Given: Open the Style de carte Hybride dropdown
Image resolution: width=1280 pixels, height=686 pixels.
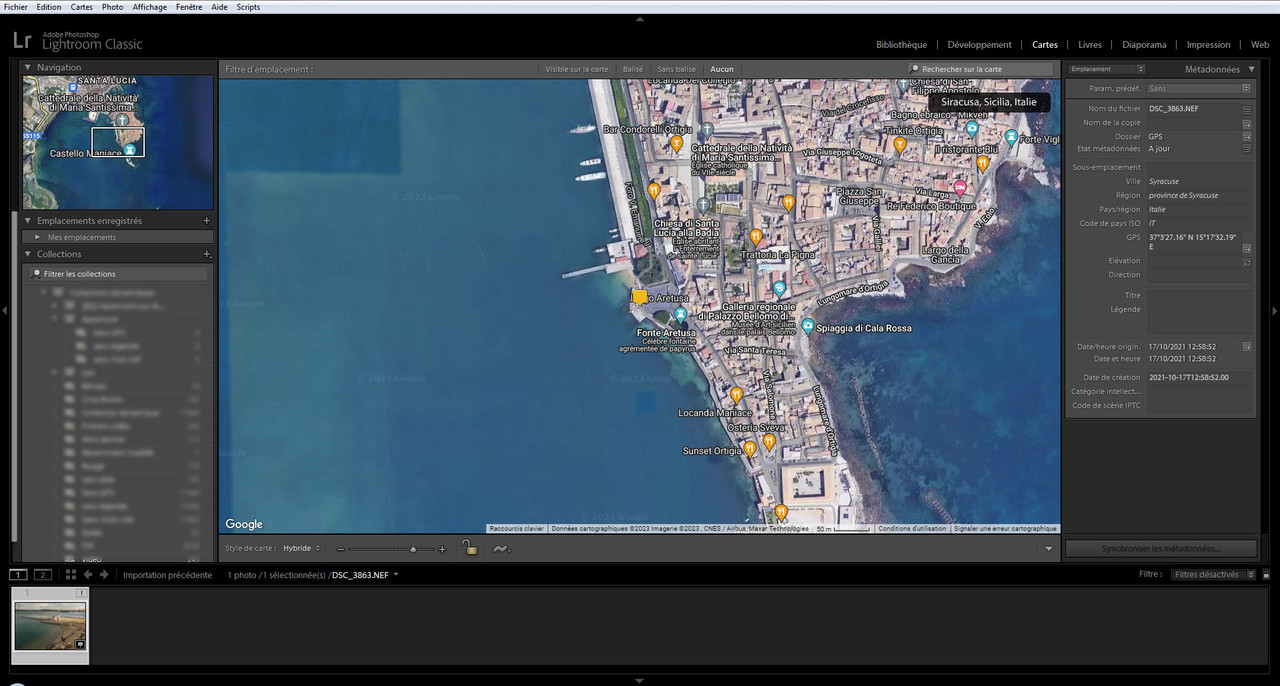Looking at the screenshot, I should (x=302, y=548).
